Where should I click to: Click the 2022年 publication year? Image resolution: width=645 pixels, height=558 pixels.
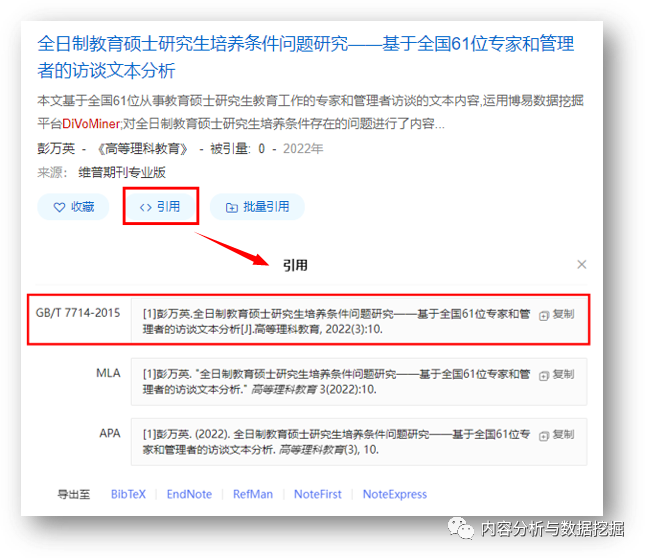coord(303,148)
